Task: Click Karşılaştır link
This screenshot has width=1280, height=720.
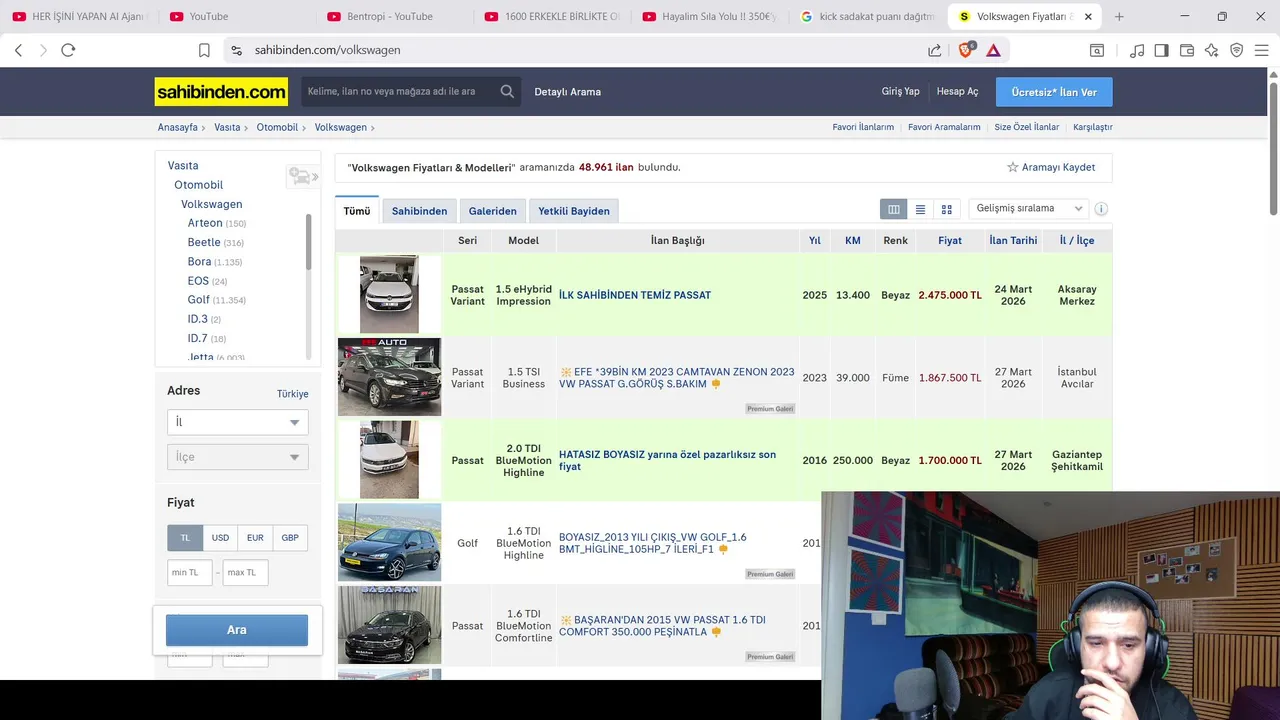Action: click(x=1093, y=127)
